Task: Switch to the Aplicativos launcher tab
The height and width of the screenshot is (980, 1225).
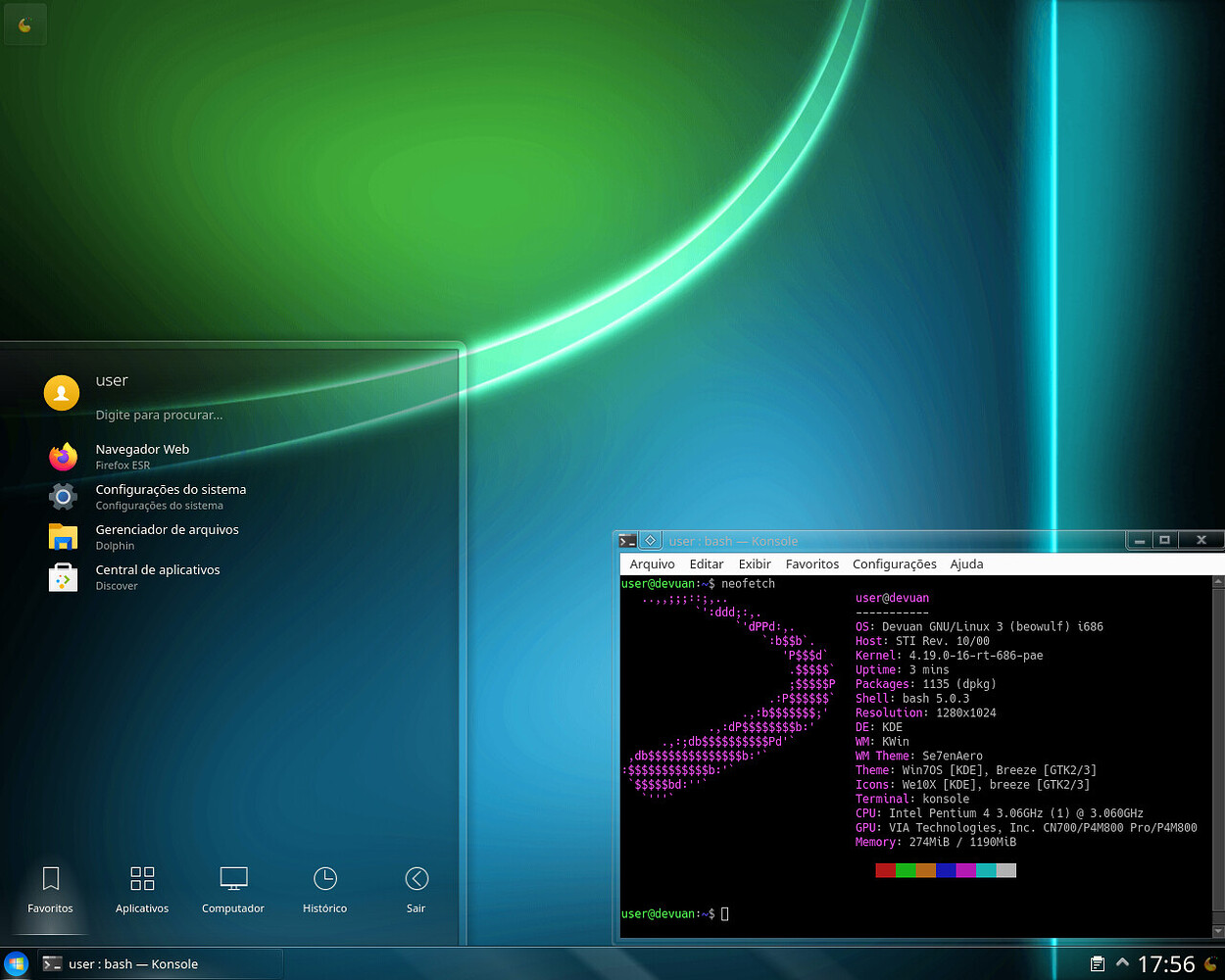Action: (x=142, y=890)
